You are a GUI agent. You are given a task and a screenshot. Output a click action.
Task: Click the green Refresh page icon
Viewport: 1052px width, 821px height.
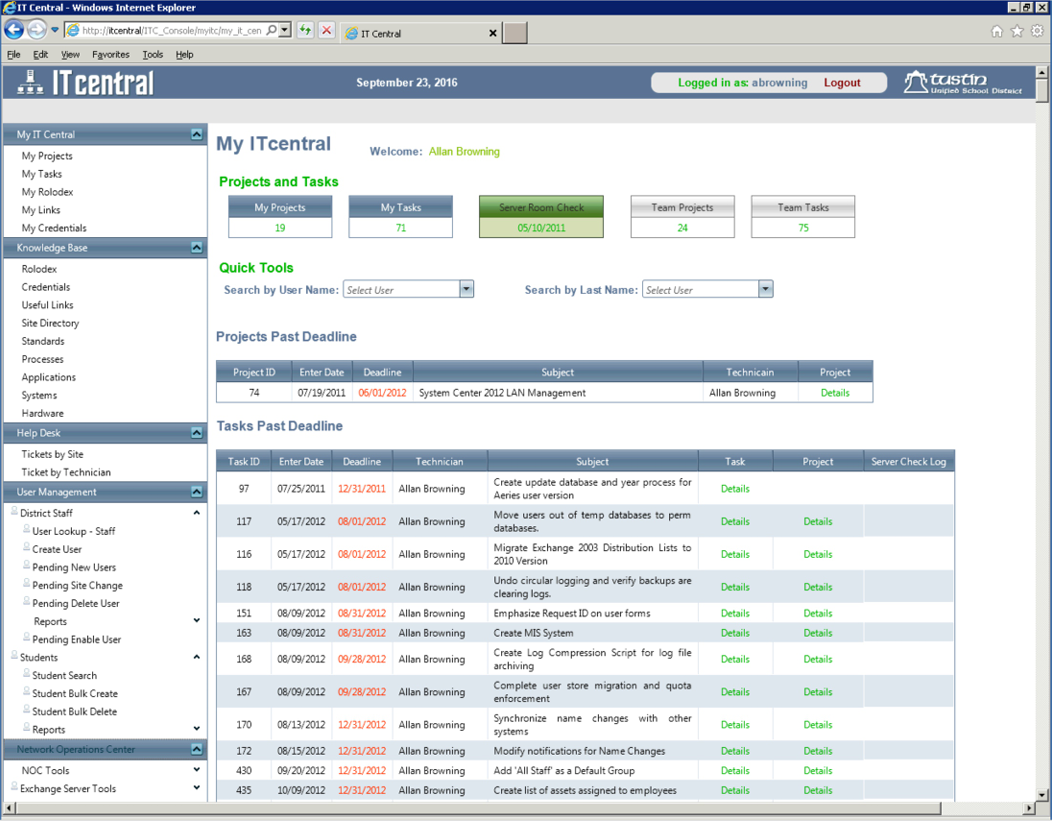[x=305, y=30]
